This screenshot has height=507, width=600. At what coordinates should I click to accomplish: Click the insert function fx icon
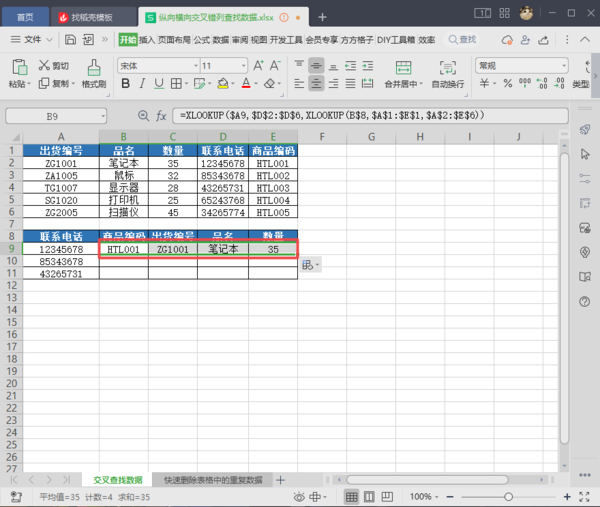click(x=160, y=116)
